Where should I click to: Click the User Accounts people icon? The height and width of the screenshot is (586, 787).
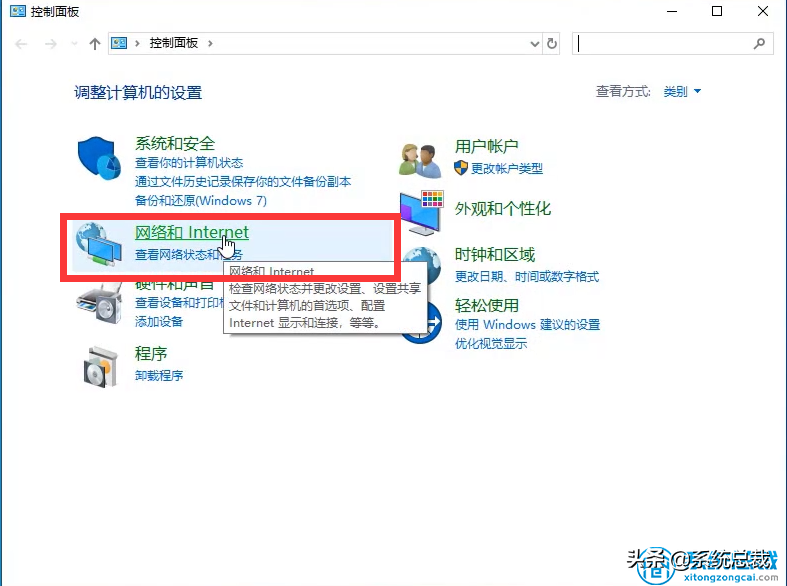[421, 158]
